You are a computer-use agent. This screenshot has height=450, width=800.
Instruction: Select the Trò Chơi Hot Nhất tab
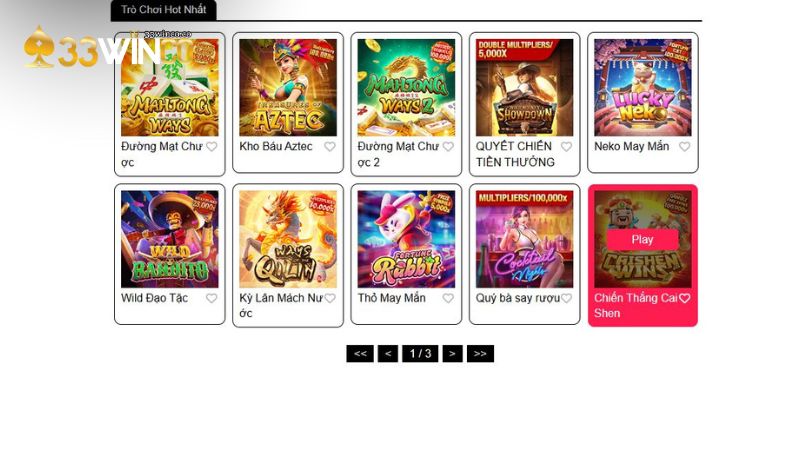[x=163, y=10]
